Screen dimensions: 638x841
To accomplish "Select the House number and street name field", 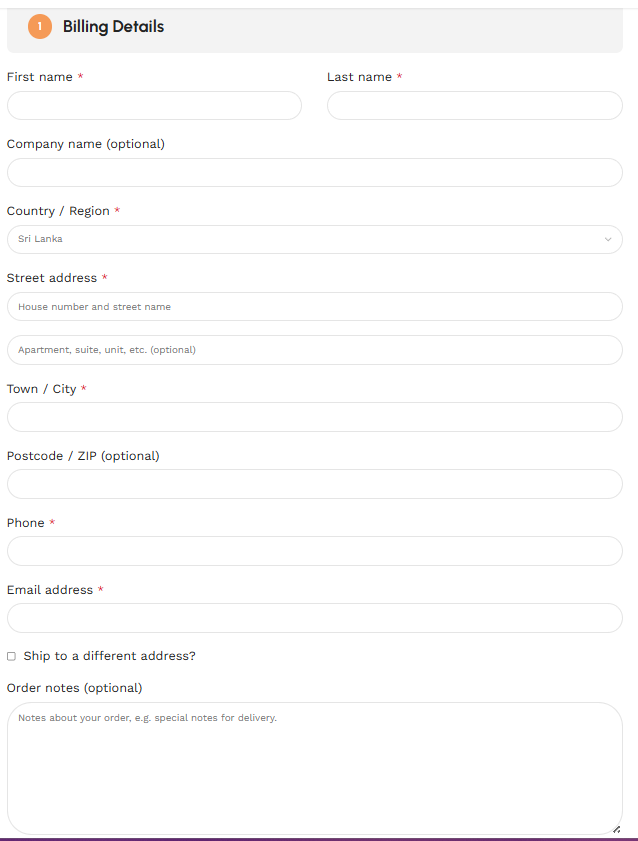I will [x=315, y=306].
